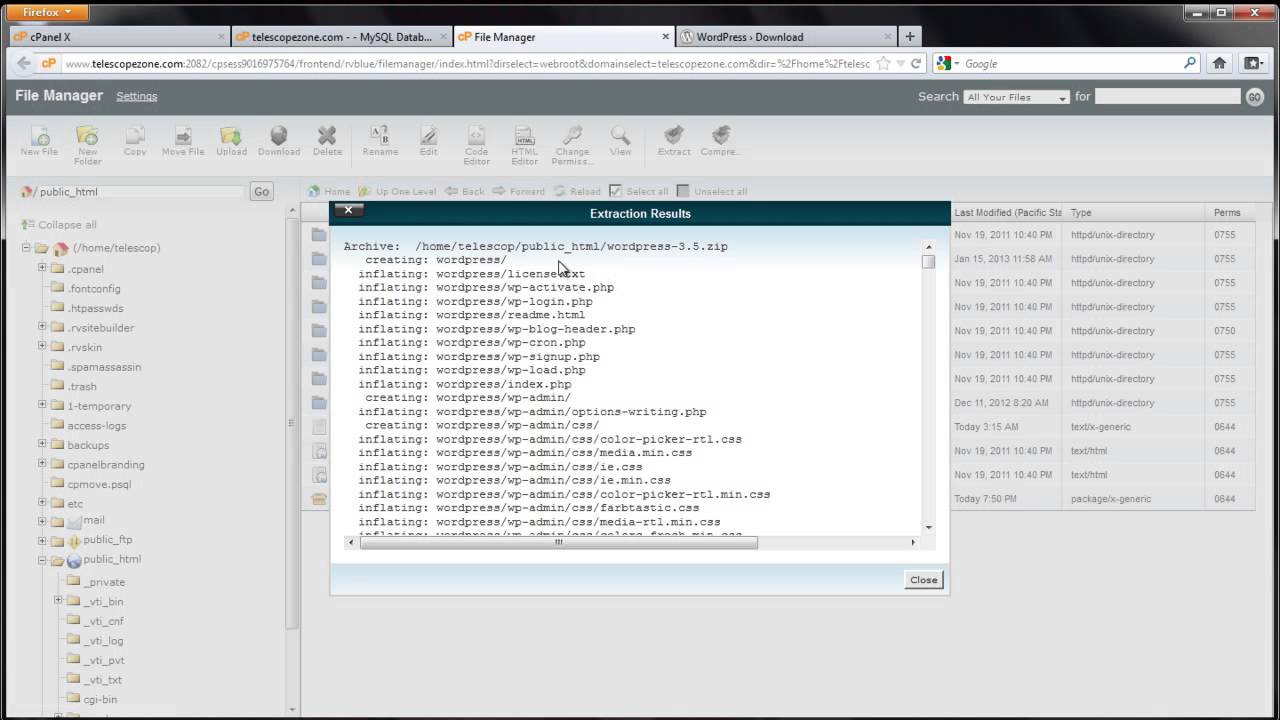The width and height of the screenshot is (1280, 720).
Task: Open a new browser tab
Action: coord(909,37)
